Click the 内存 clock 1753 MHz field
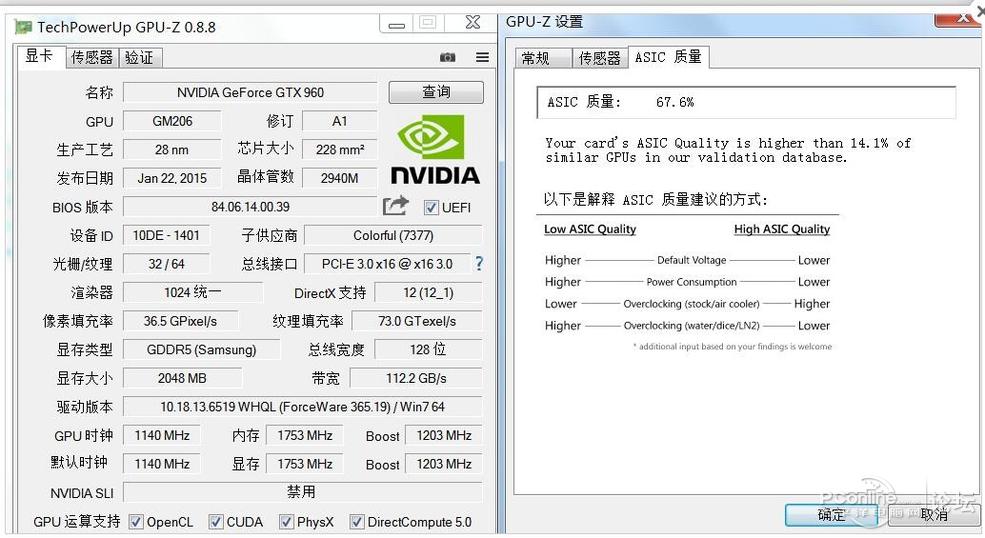The width and height of the screenshot is (985, 538). tap(305, 435)
